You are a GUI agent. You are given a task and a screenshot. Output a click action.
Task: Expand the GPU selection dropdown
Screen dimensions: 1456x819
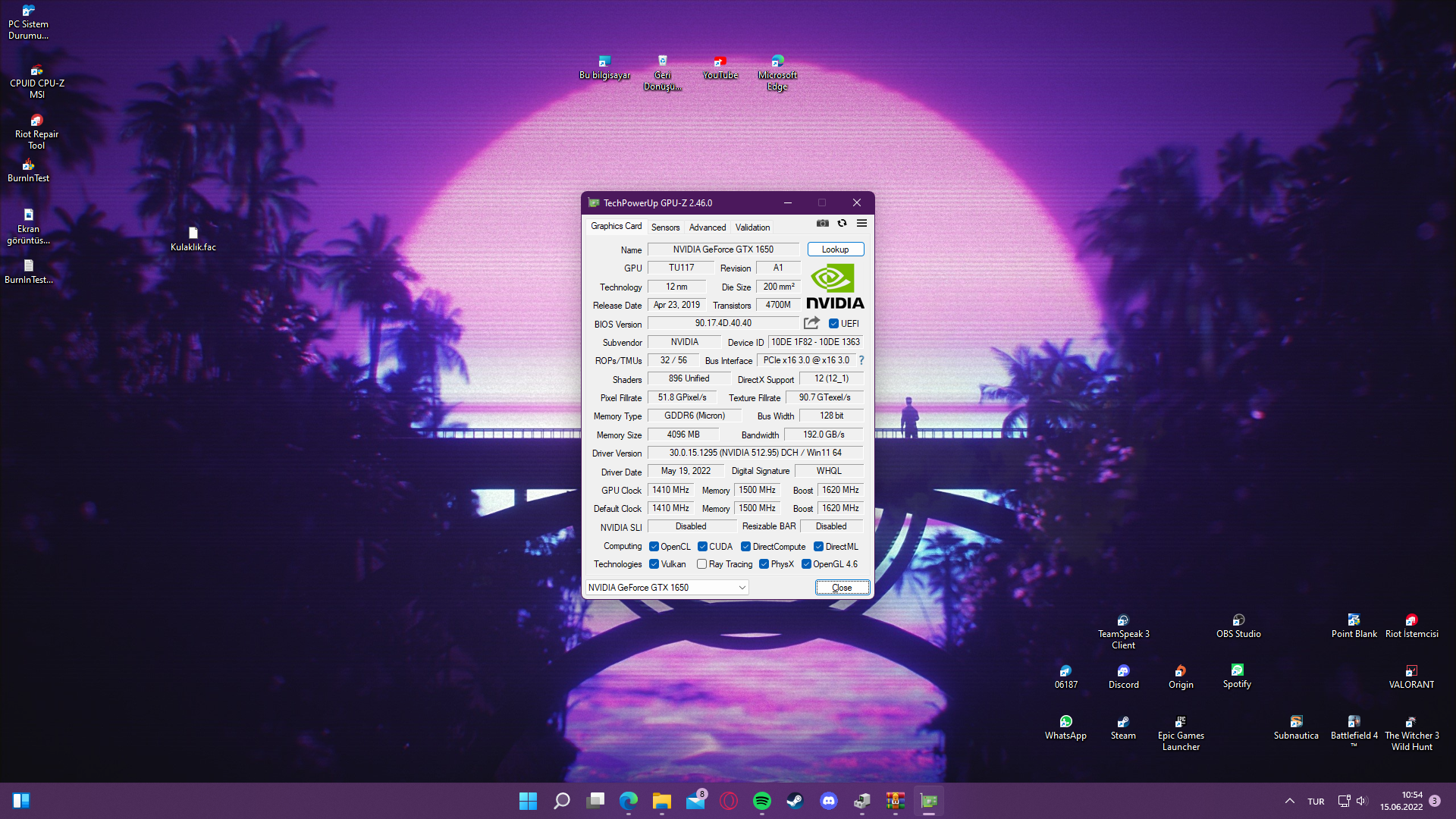742,588
